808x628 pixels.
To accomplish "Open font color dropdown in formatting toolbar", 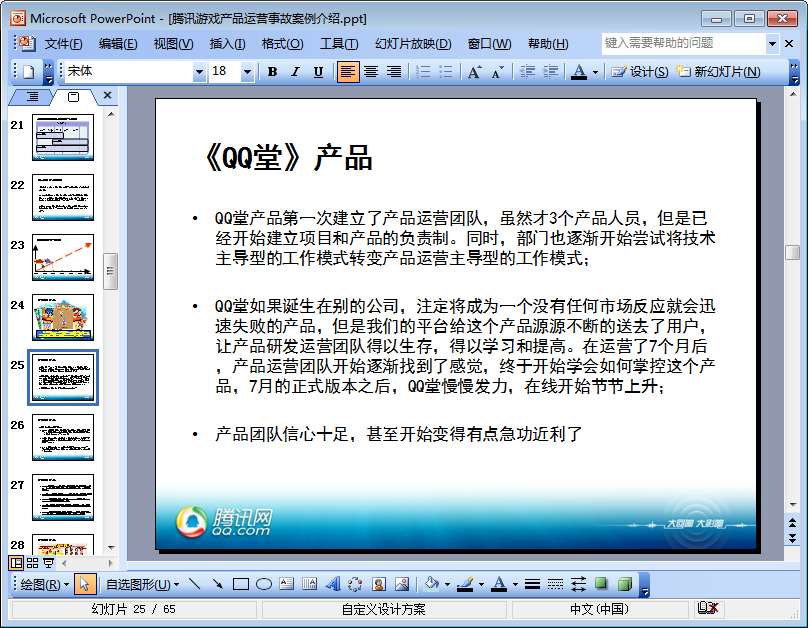I will pos(595,72).
